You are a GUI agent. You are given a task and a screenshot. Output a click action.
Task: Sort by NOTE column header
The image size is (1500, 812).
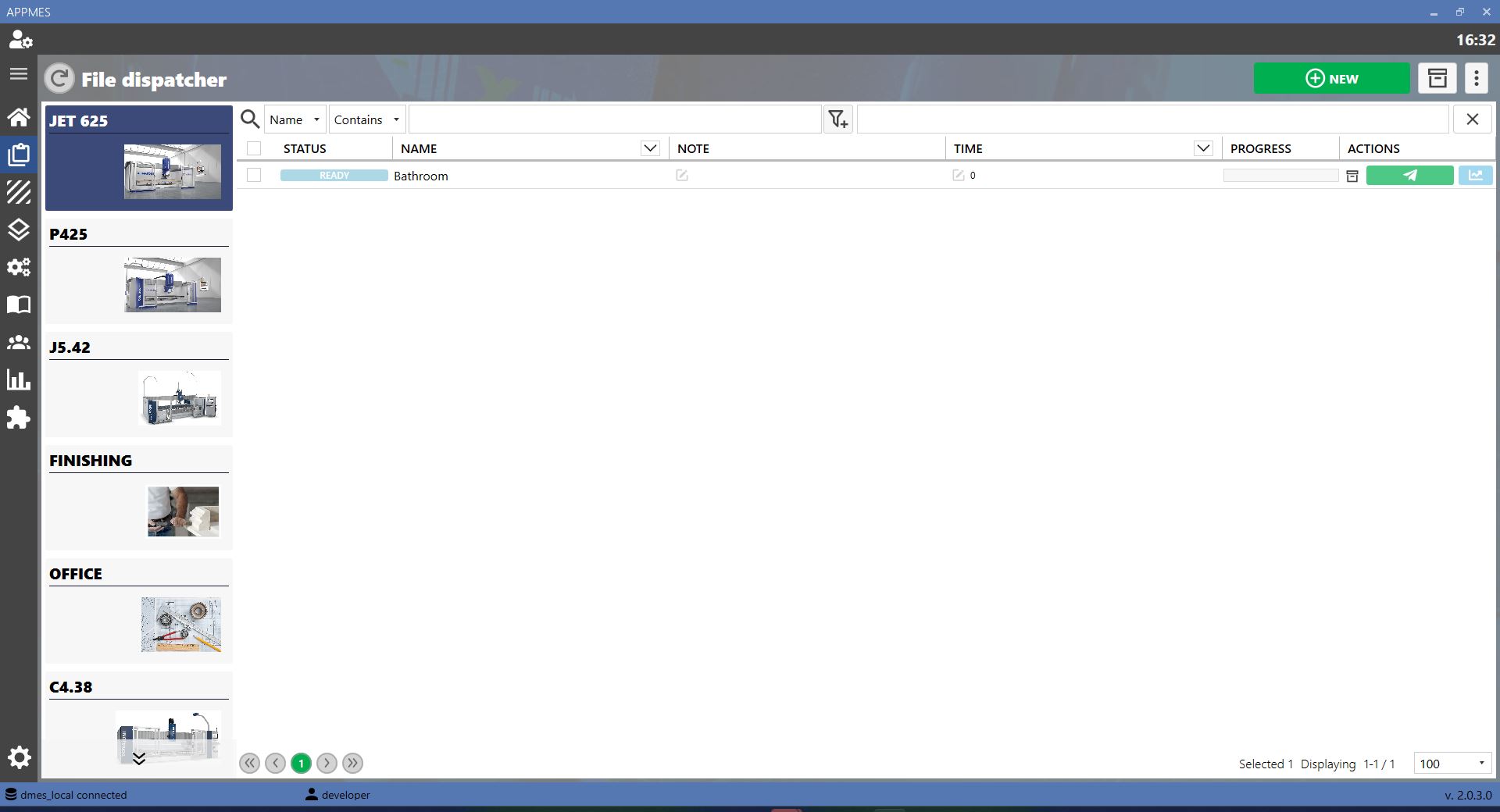click(x=693, y=148)
